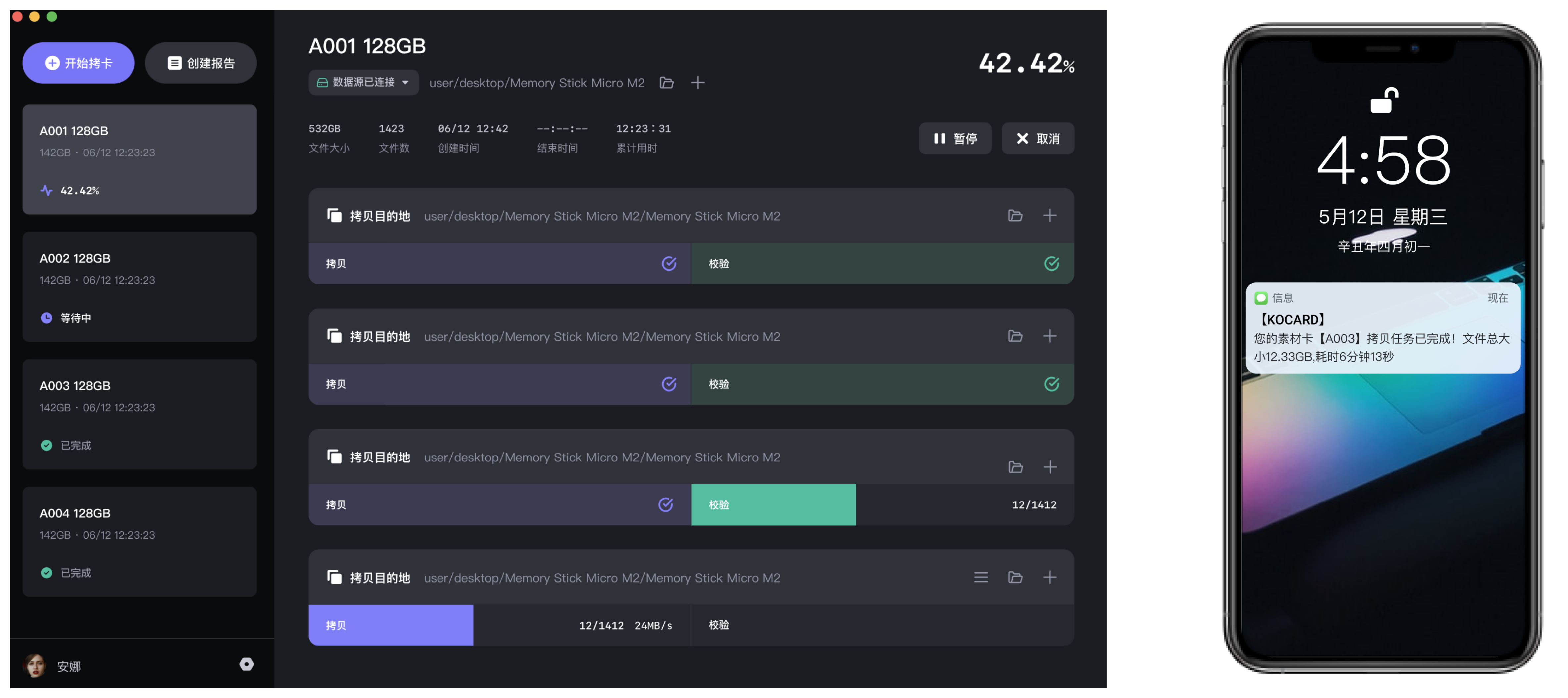Open folder icon of third 拷贝目的地 row
This screenshot has width=1568, height=698.
pos(1015,467)
